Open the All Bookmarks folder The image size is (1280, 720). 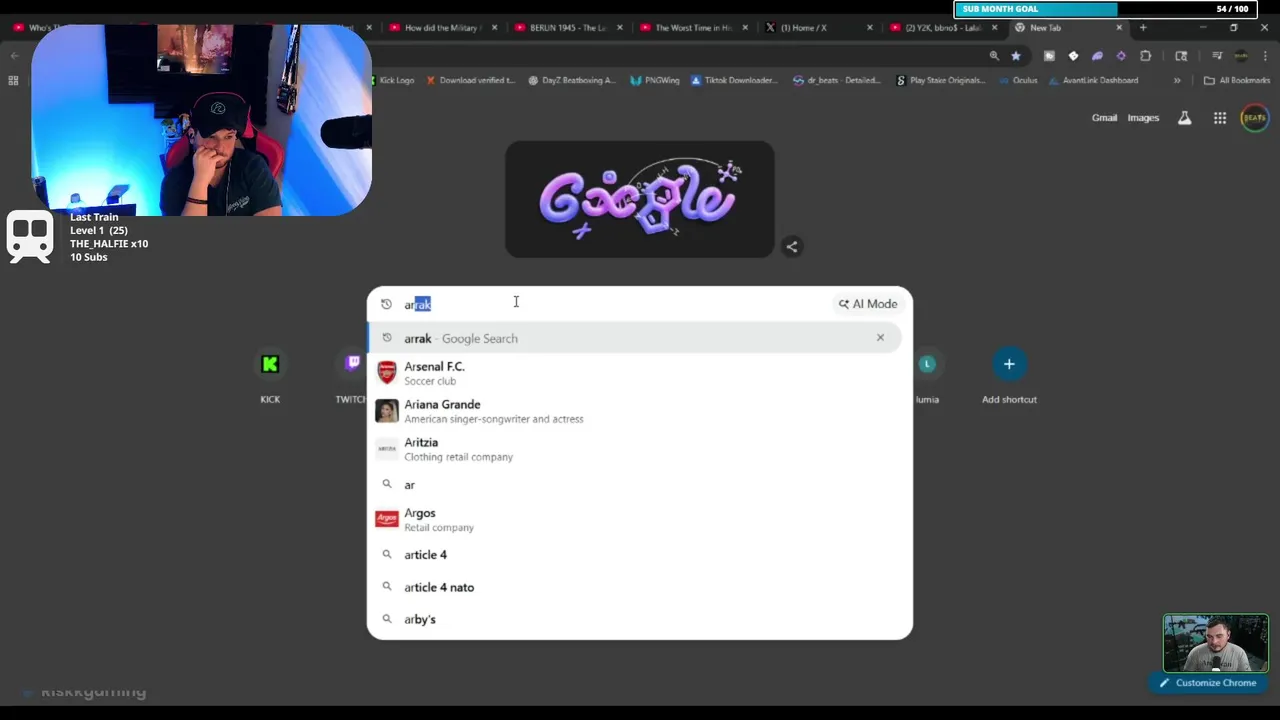click(x=1237, y=80)
